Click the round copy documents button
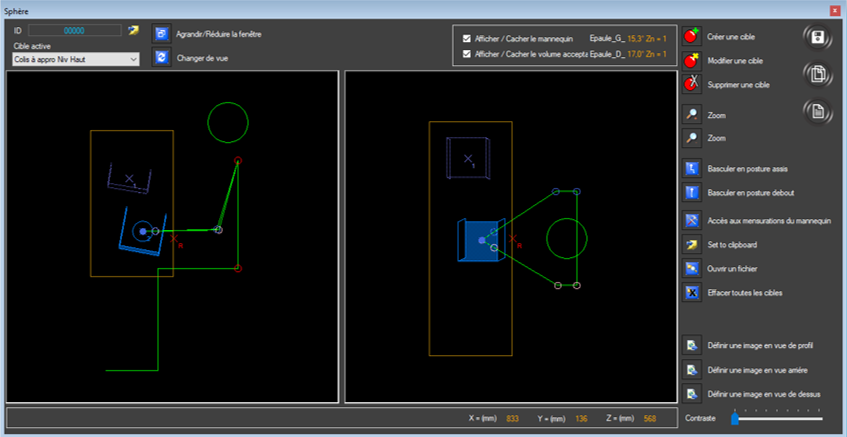This screenshot has width=847, height=437. pyautogui.click(x=818, y=75)
